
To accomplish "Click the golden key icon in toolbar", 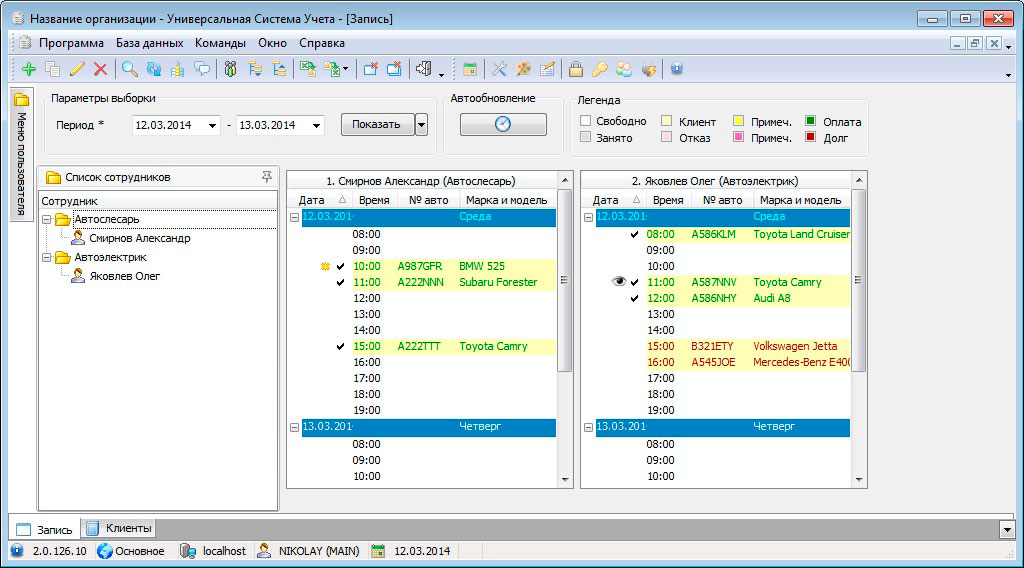I will (x=599, y=69).
